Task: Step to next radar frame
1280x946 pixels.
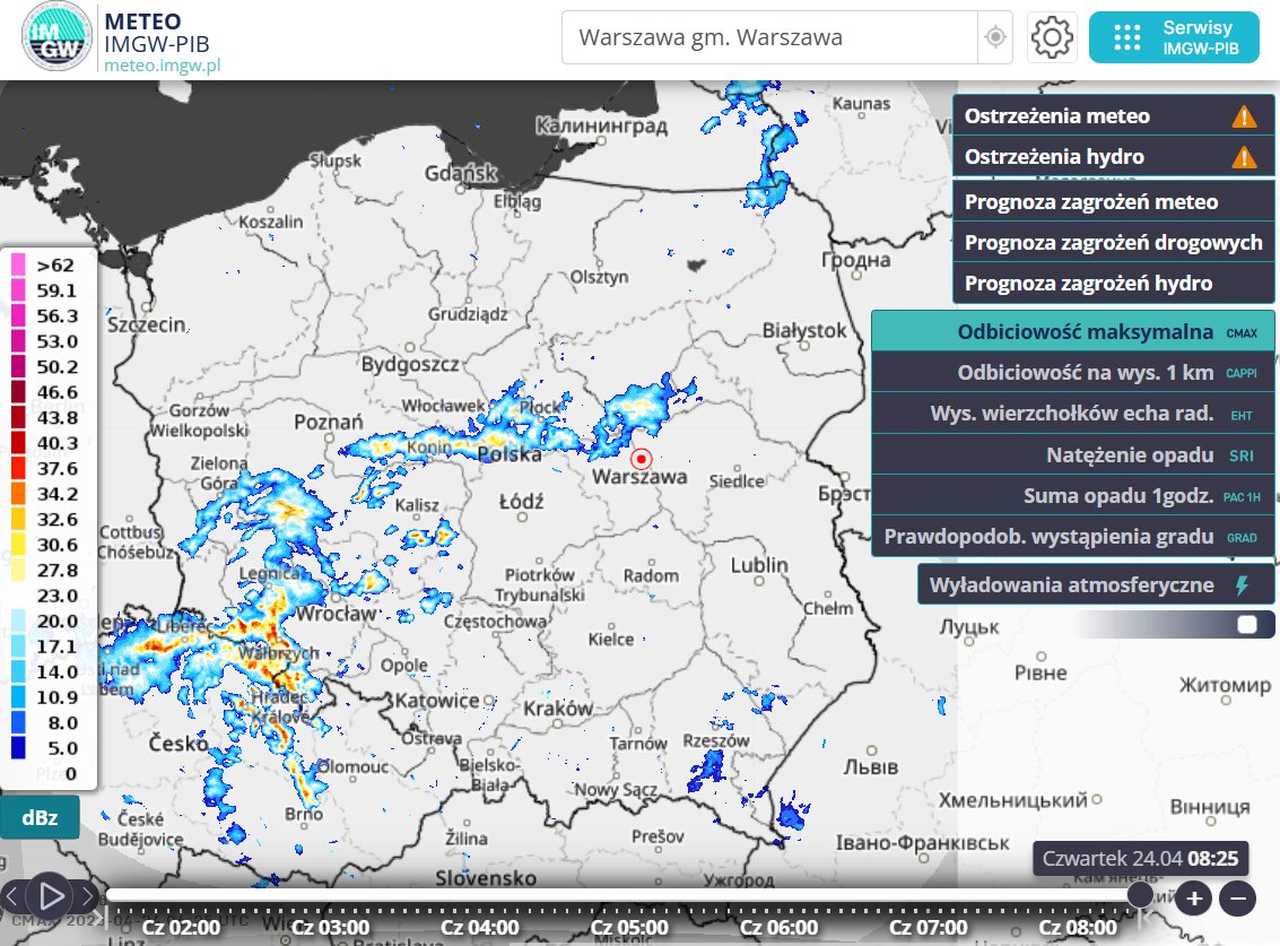Action: 89,896
